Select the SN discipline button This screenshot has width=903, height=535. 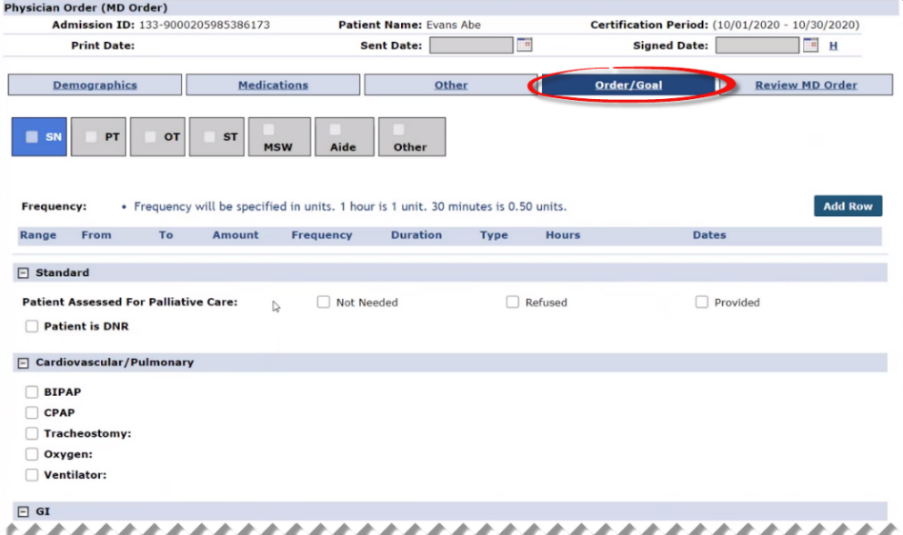(39, 137)
